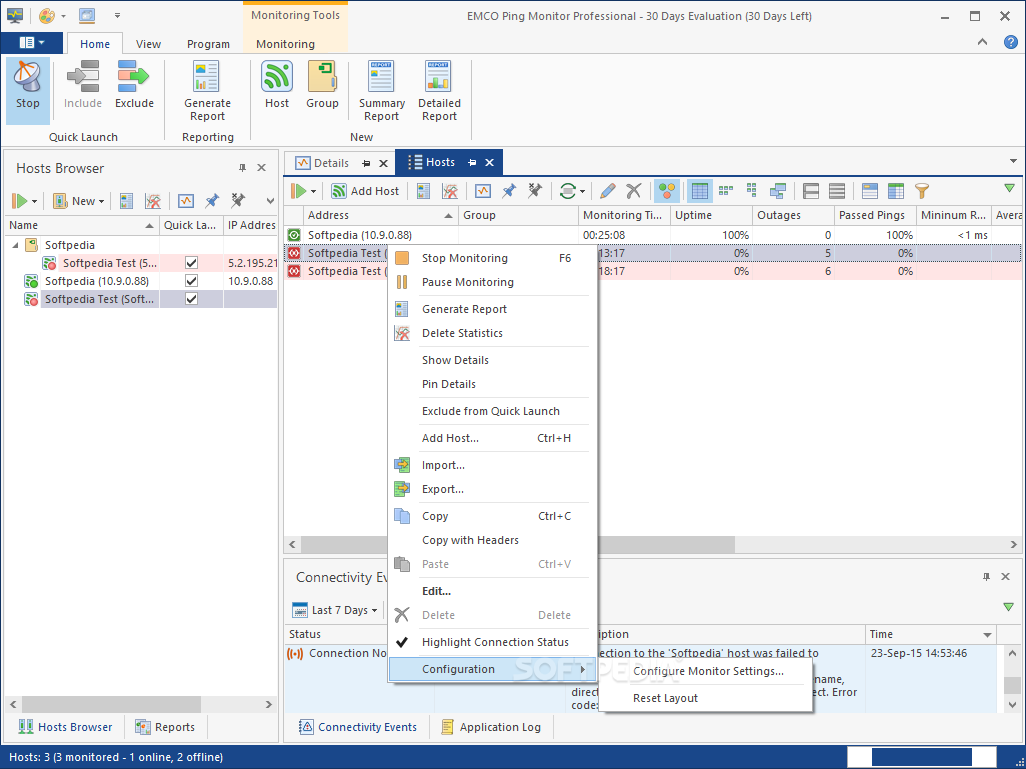1026x769 pixels.
Task: Uncheck Quick Launch for Softpedia Test (Soft...
Action: click(x=191, y=299)
